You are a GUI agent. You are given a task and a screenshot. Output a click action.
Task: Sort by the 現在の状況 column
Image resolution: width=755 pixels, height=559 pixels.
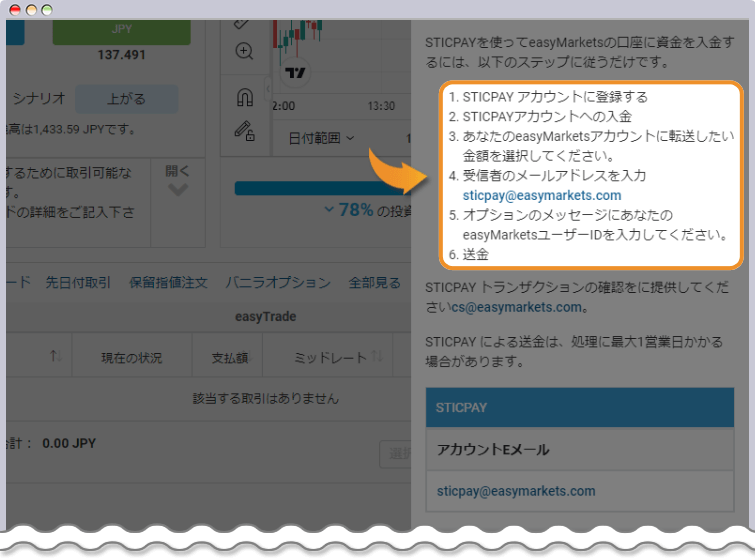pyautogui.click(x=131, y=358)
